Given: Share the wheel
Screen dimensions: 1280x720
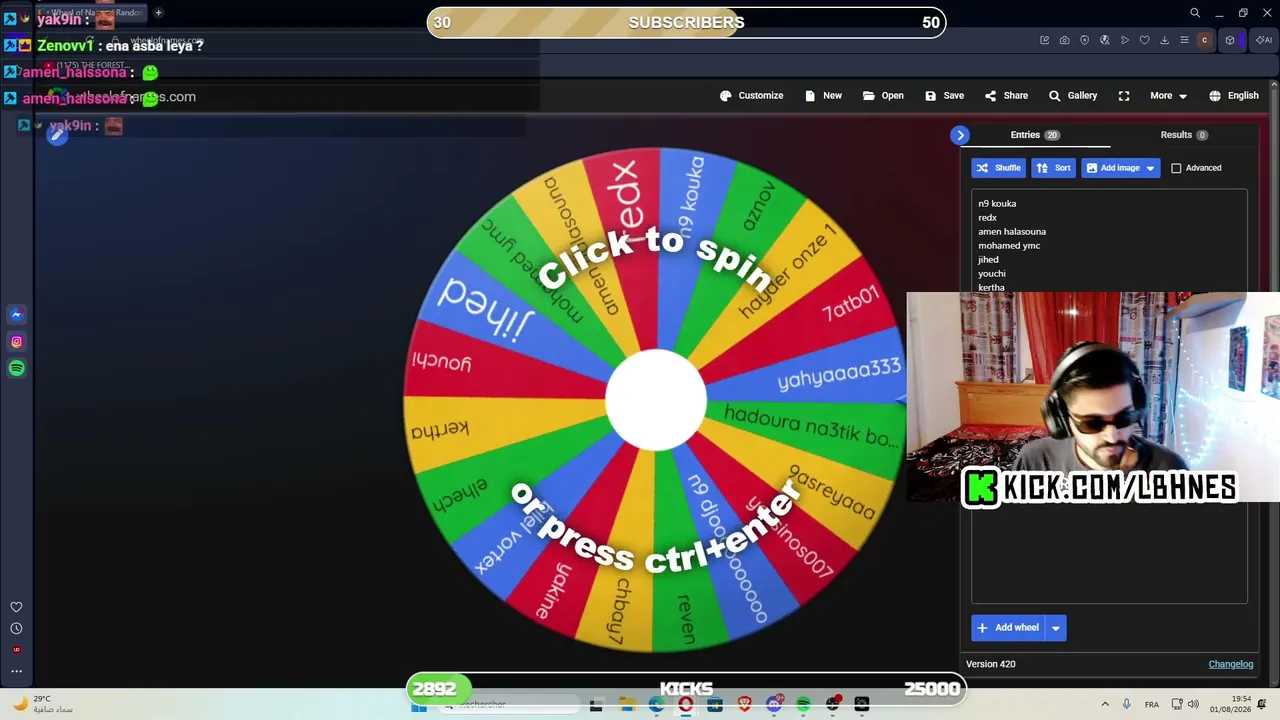Looking at the screenshot, I should pyautogui.click(x=1006, y=96).
